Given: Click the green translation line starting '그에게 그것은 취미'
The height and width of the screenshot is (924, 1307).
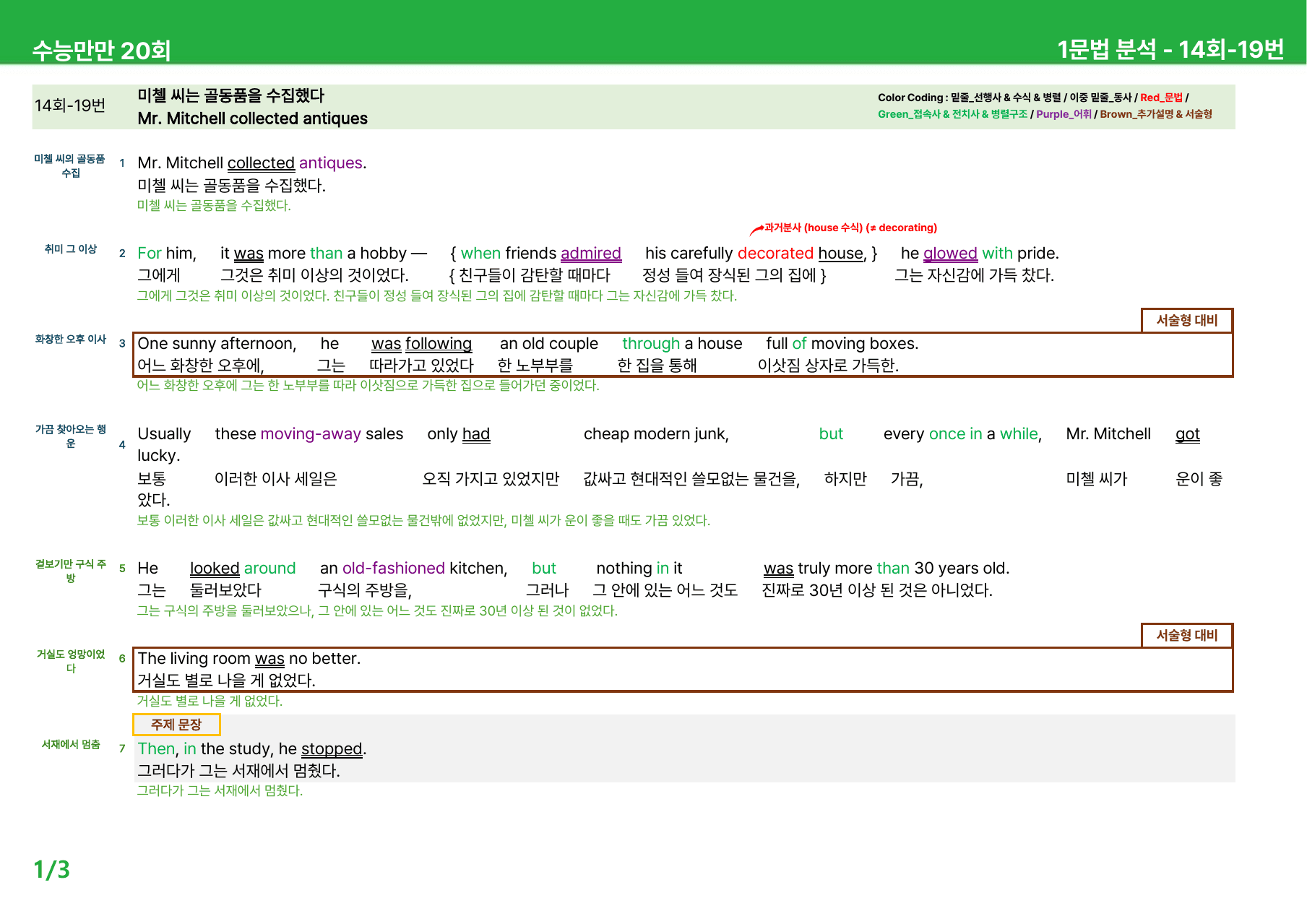Looking at the screenshot, I should [x=437, y=295].
